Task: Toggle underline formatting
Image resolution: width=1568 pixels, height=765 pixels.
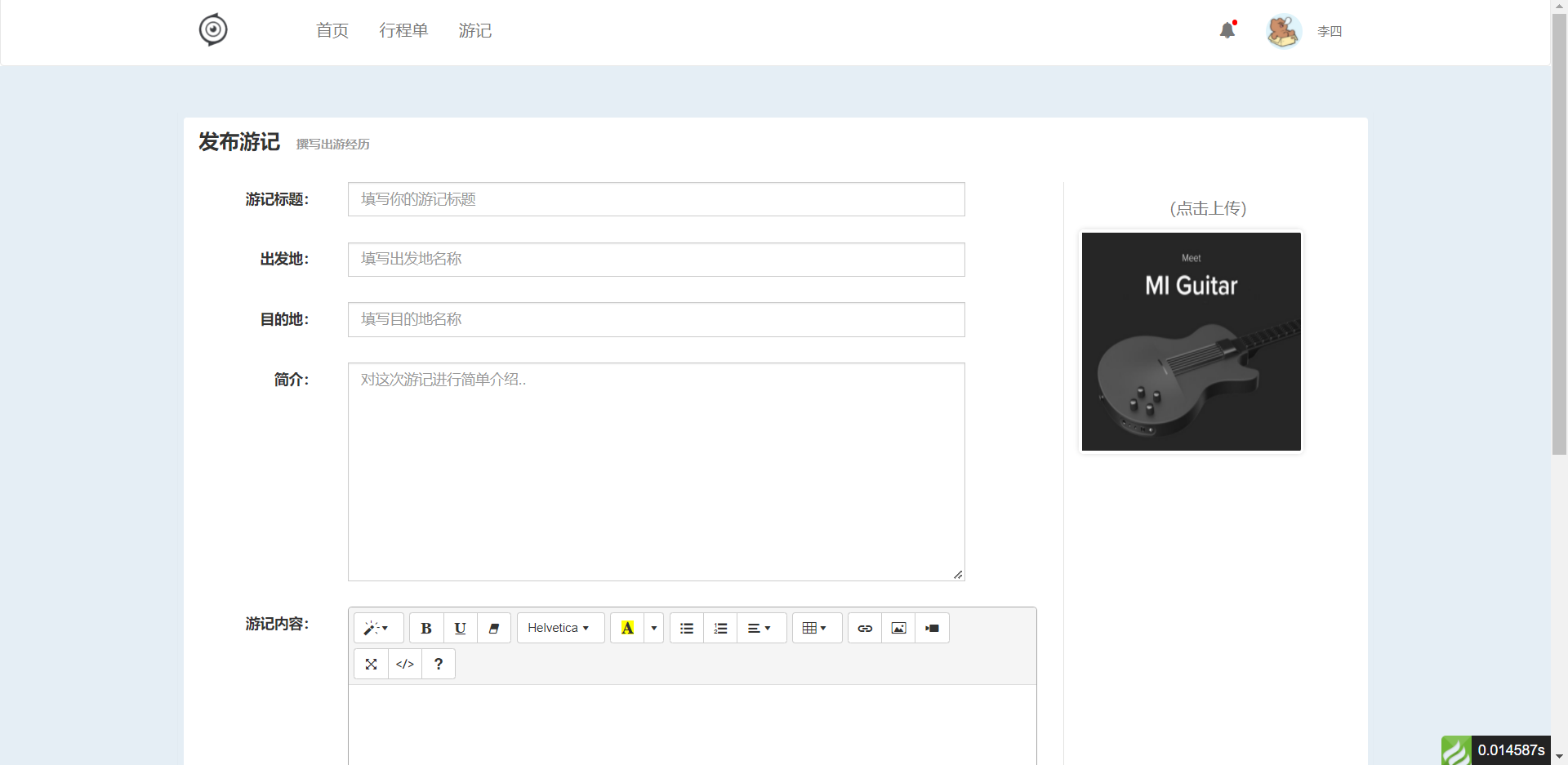Action: pyautogui.click(x=460, y=628)
